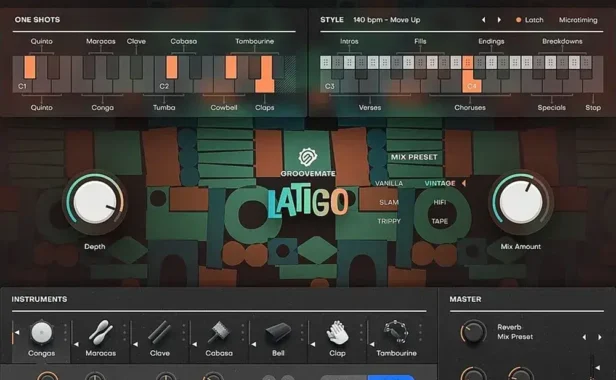Click the 'INSTRUMENTS' section heading

click(x=39, y=299)
